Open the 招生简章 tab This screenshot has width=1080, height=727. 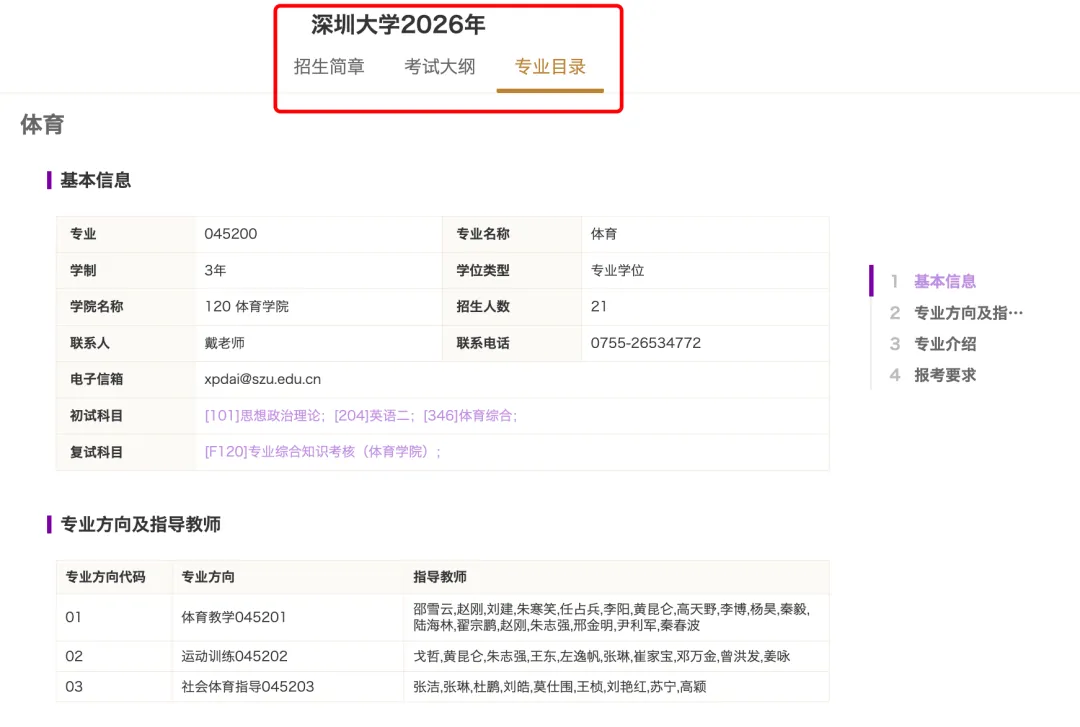(x=329, y=67)
